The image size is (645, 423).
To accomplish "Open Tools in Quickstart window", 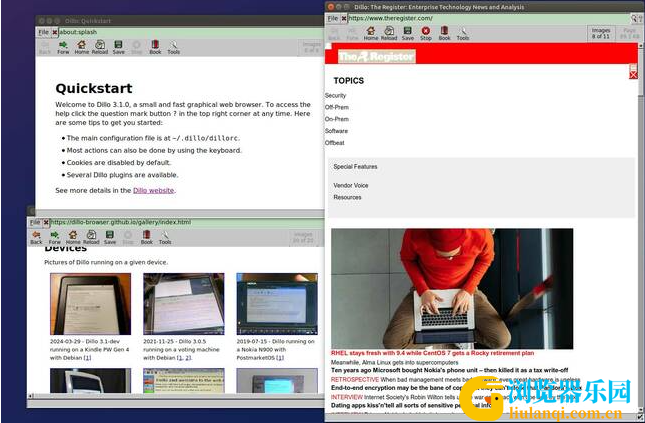I will click(174, 45).
